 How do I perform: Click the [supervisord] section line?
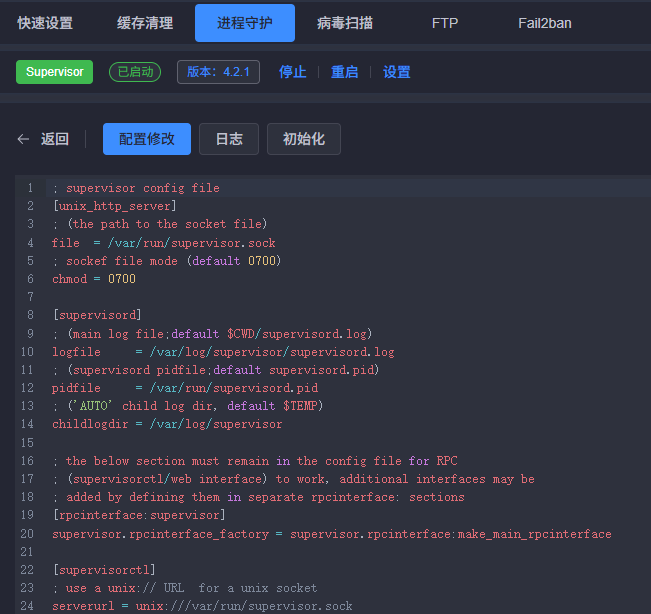[x=98, y=315]
